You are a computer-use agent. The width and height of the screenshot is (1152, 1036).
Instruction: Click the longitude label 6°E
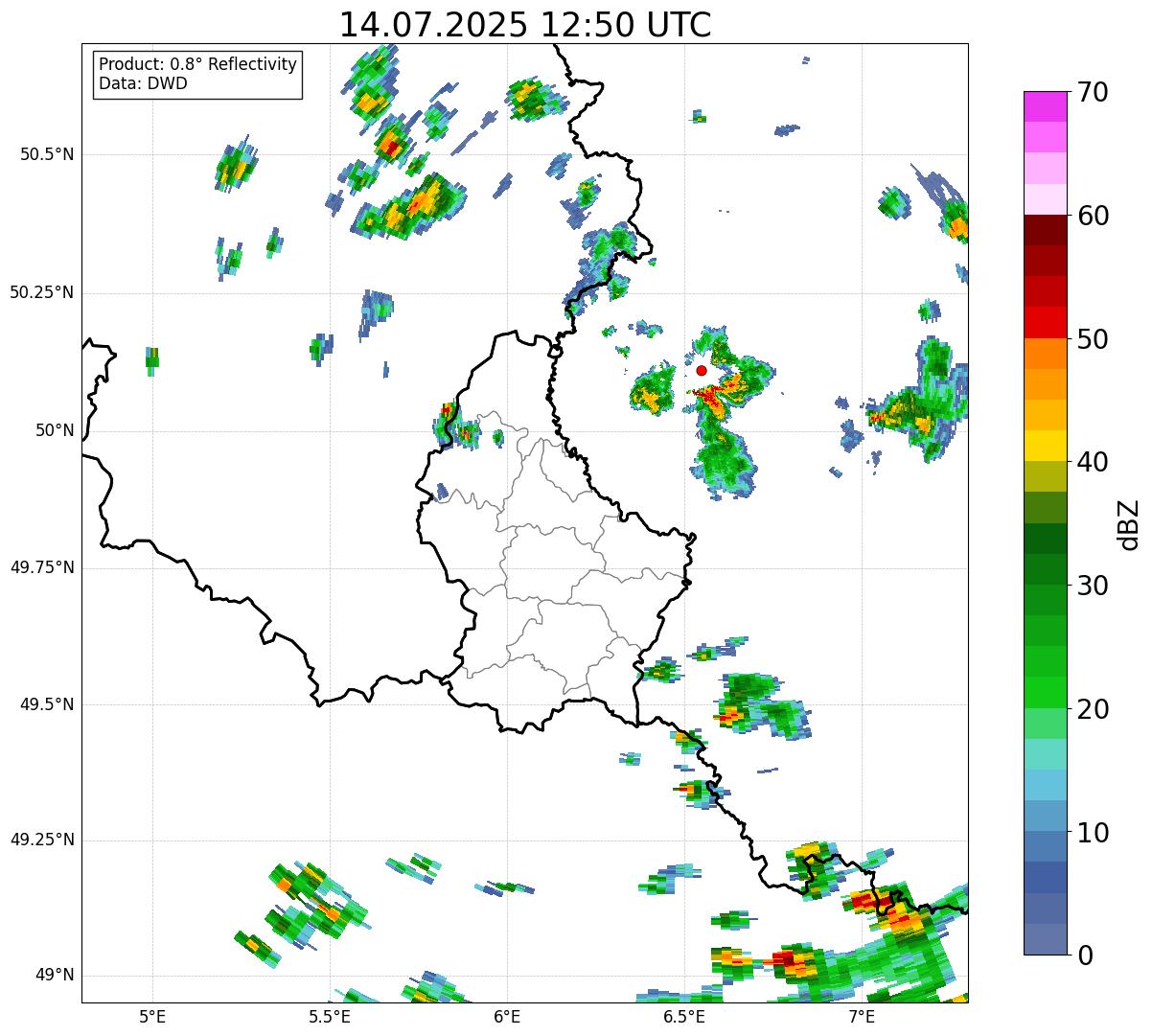click(507, 1016)
